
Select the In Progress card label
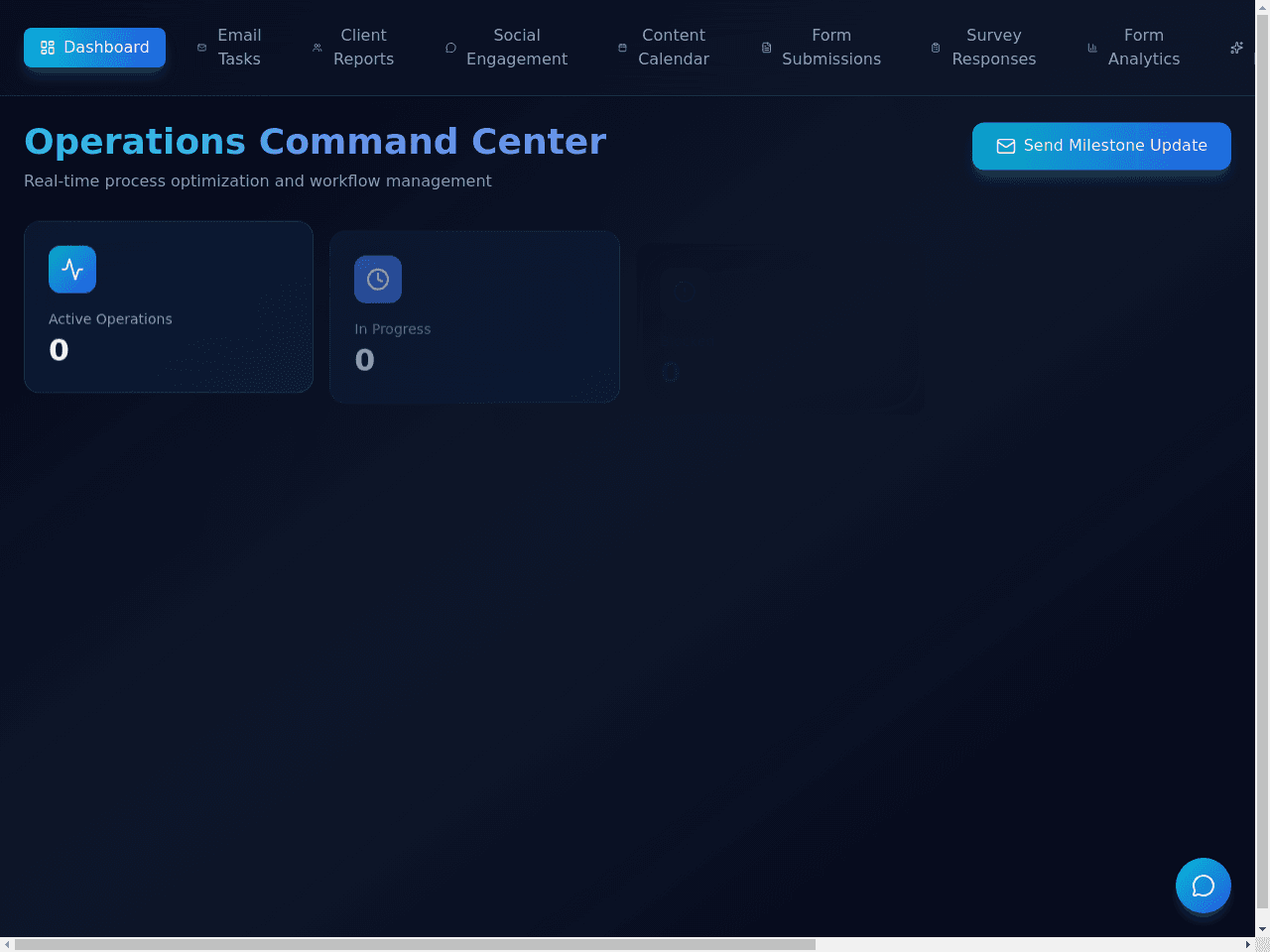393,329
